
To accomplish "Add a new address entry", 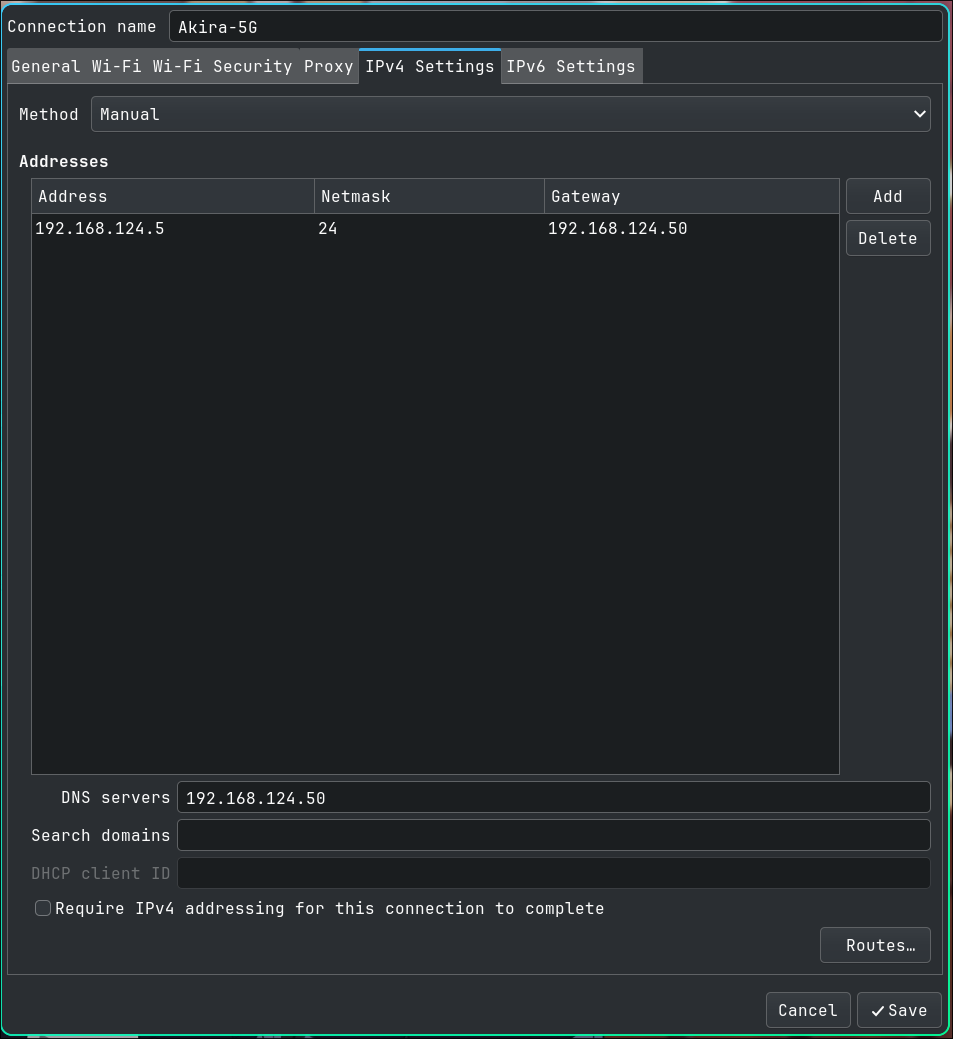I will point(888,196).
